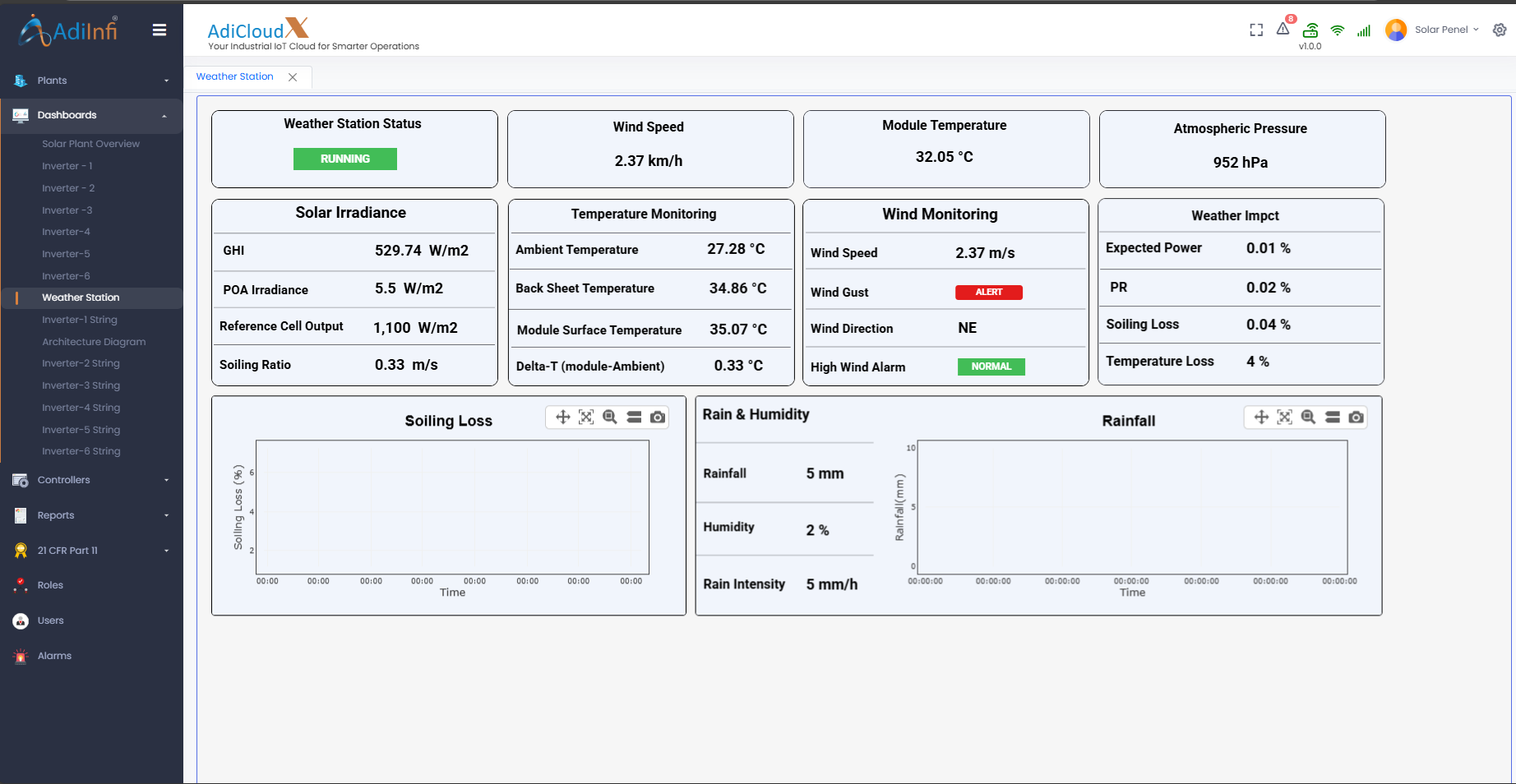Enter fullscreen mode via top bar icon
Image resolution: width=1516 pixels, height=784 pixels.
[x=1256, y=30]
